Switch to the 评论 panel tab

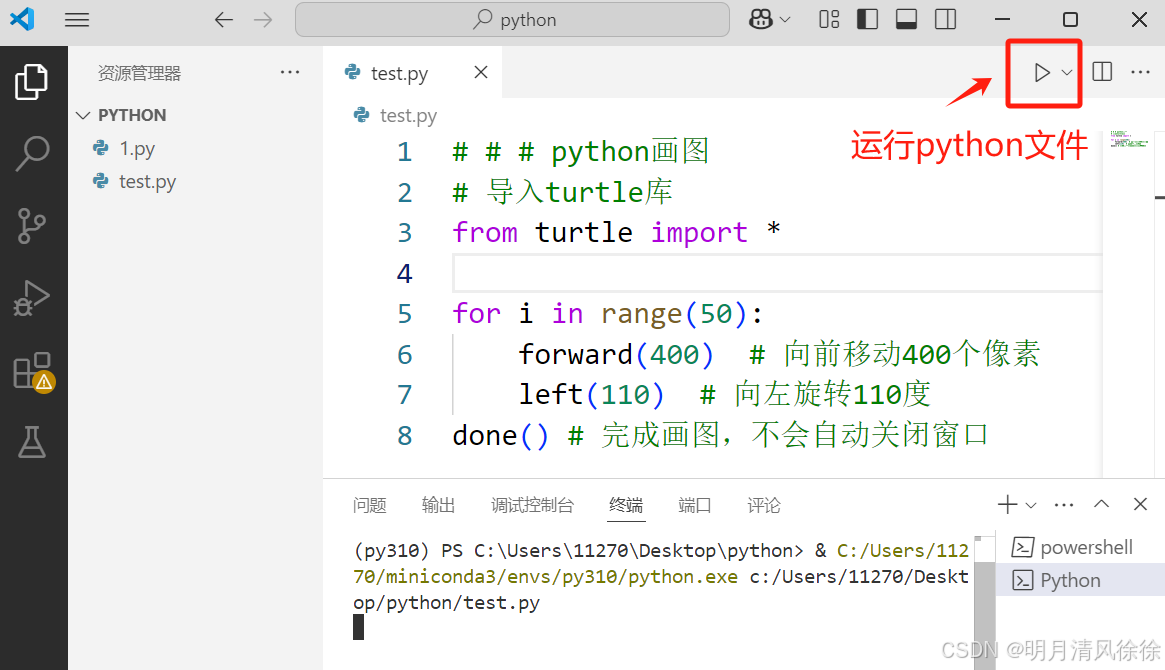(764, 506)
